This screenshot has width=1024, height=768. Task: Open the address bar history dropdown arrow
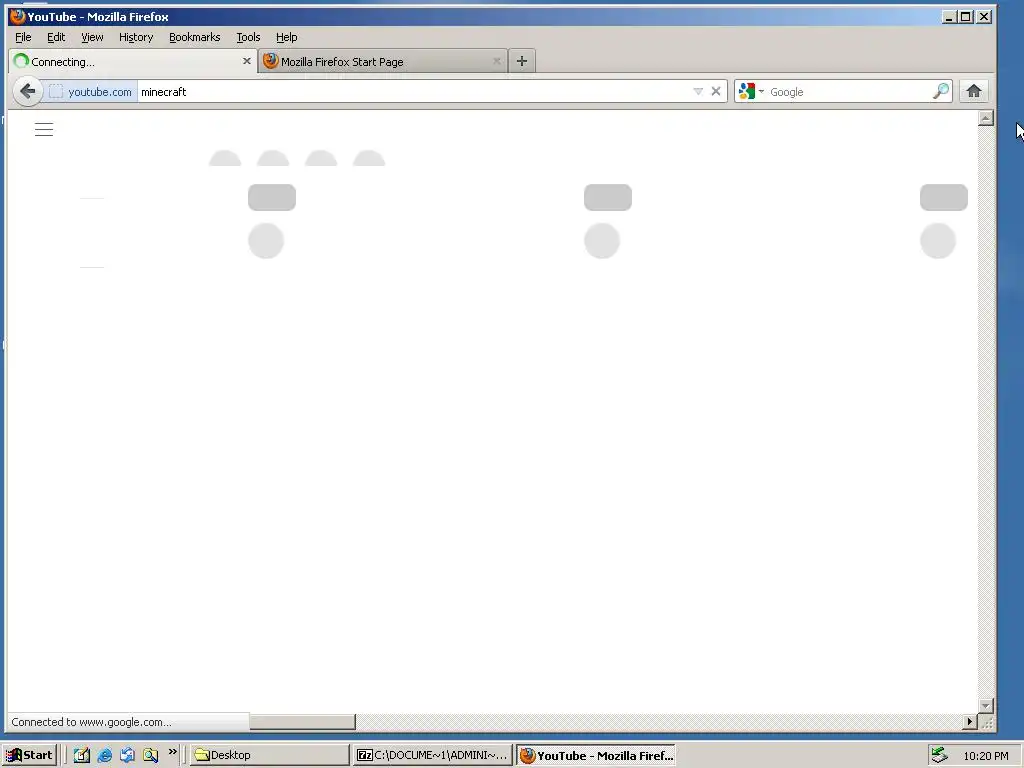click(x=698, y=91)
